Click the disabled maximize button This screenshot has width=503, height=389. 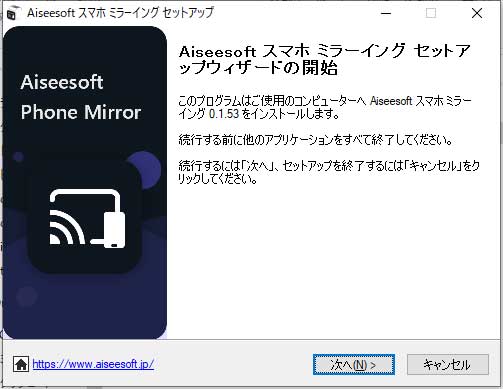pyautogui.click(x=431, y=13)
